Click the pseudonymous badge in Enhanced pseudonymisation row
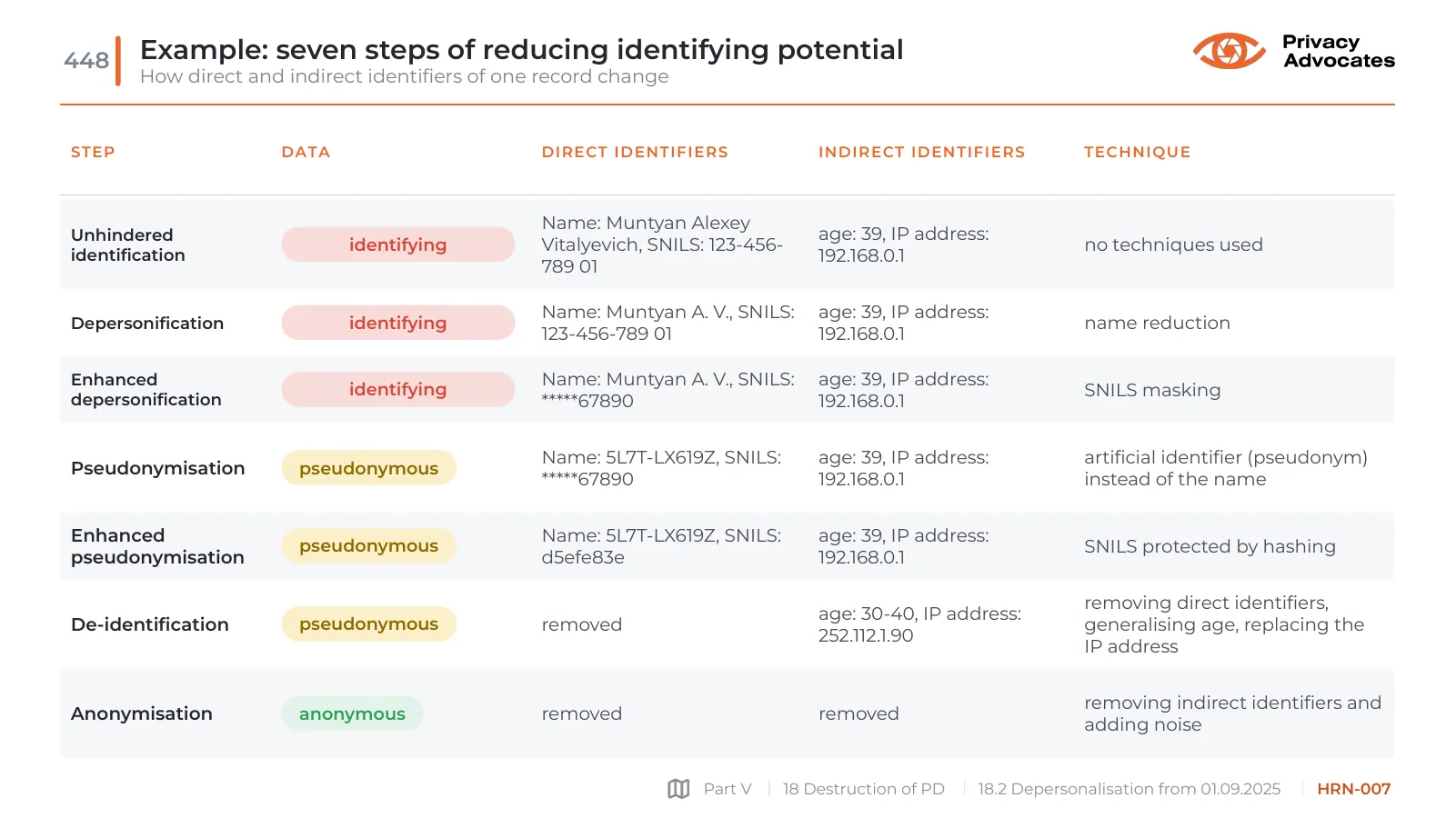This screenshot has height=818, width=1456. [x=369, y=546]
